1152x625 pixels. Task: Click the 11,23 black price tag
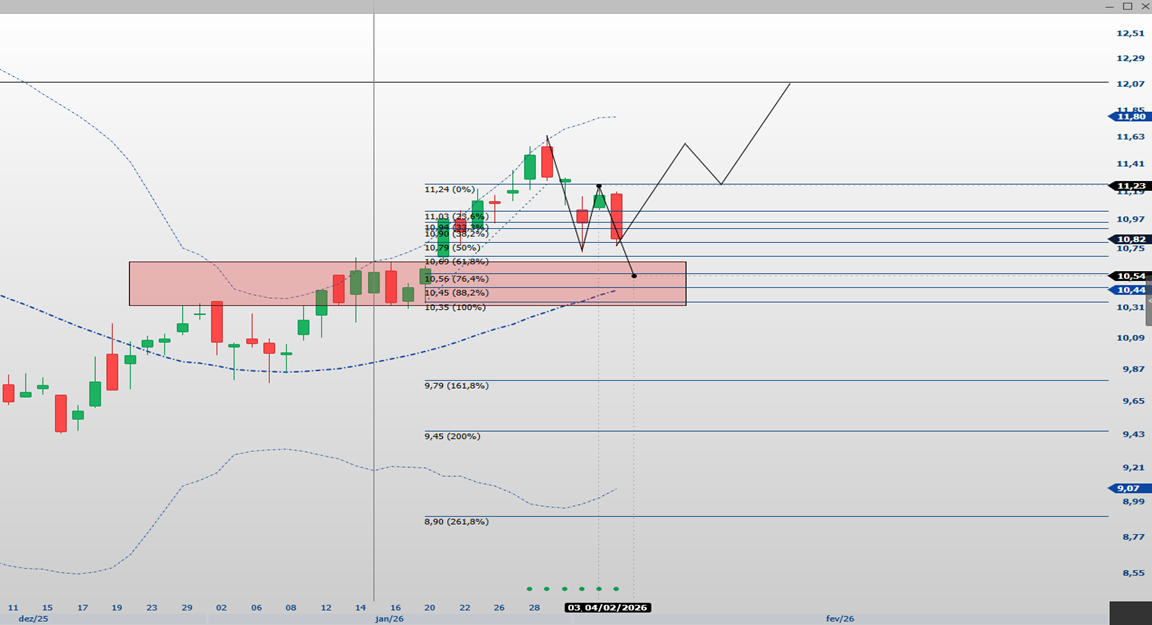[x=1130, y=185]
